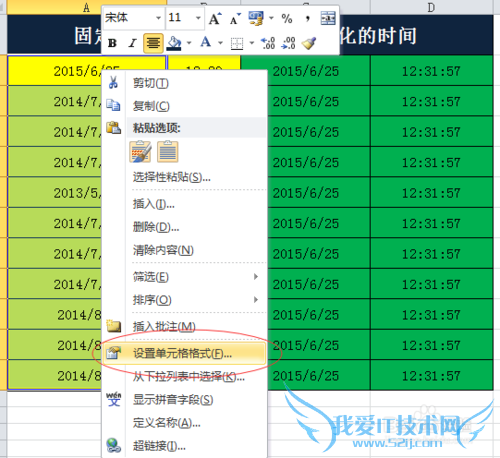Click paste values clipboard icon
The image size is (500, 458).
coord(168,152)
